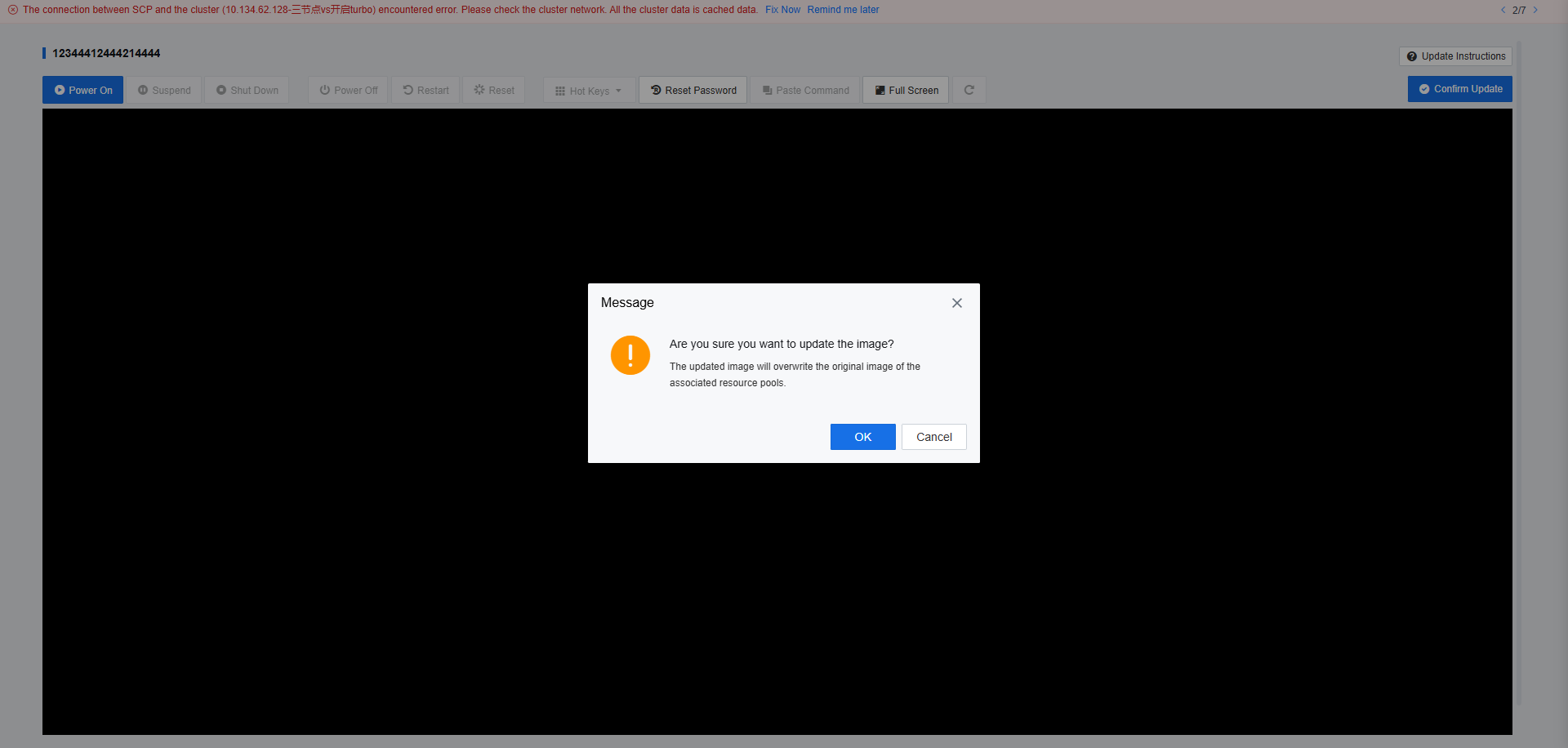The image size is (1568, 748).
Task: Click the Reset Password button
Action: tap(693, 90)
